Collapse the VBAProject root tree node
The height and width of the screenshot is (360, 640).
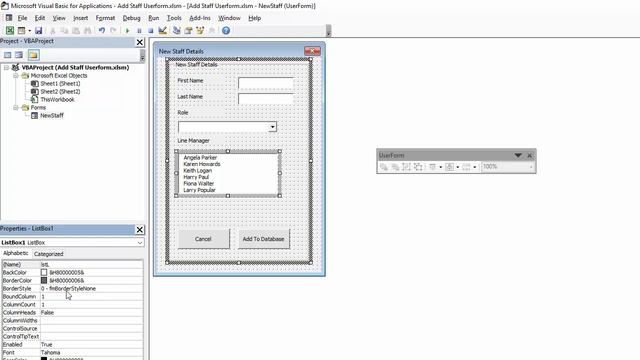pyautogui.click(x=7, y=67)
